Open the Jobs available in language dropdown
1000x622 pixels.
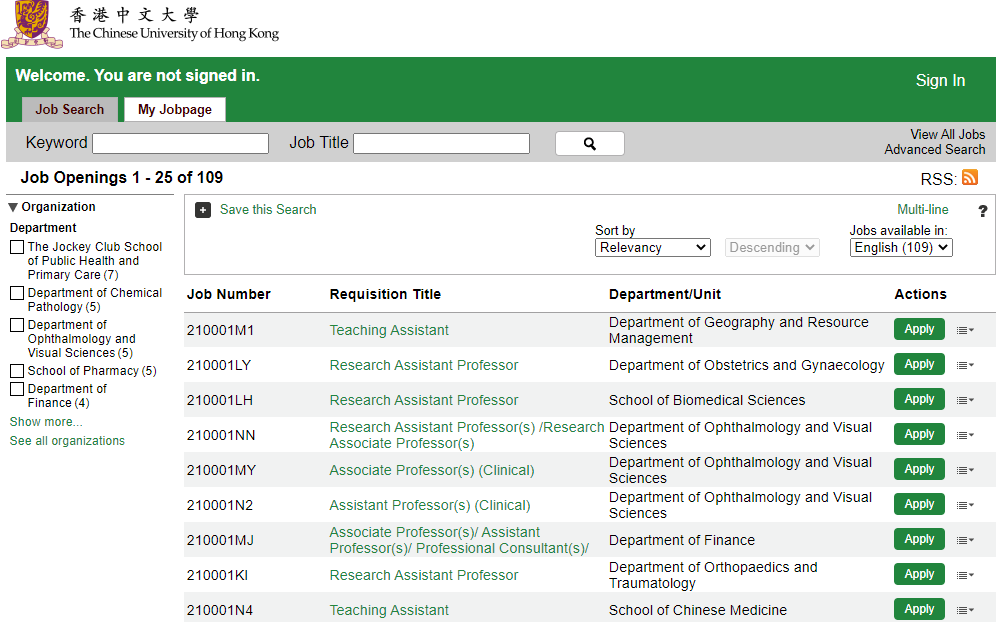(901, 248)
